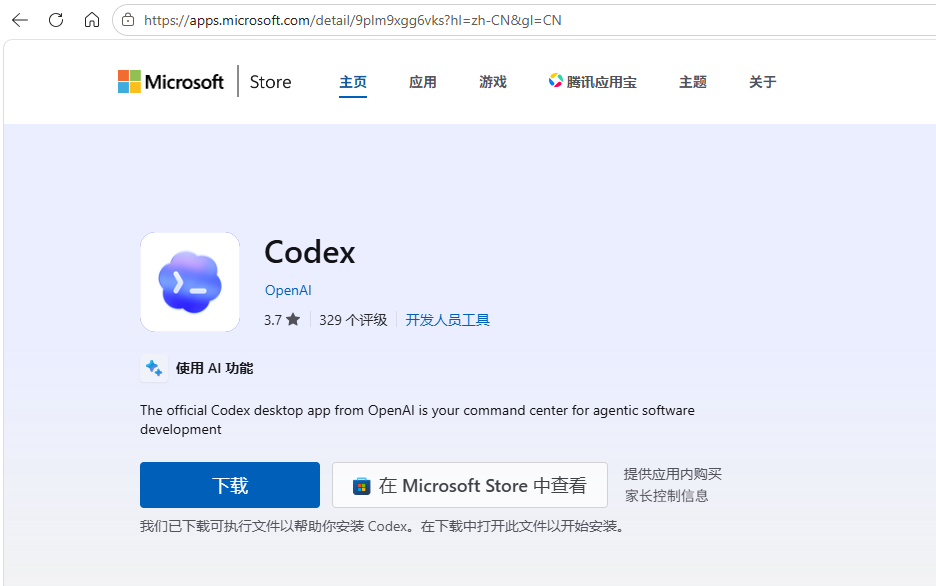The image size is (936, 586).
Task: Reload the page with the refresh icon
Action: [x=56, y=20]
